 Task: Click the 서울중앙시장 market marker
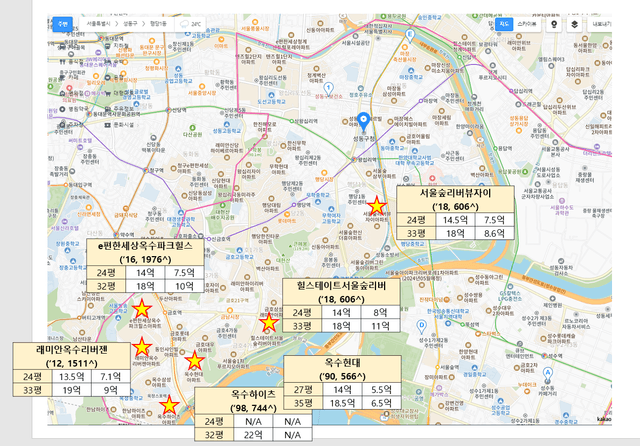point(202,87)
